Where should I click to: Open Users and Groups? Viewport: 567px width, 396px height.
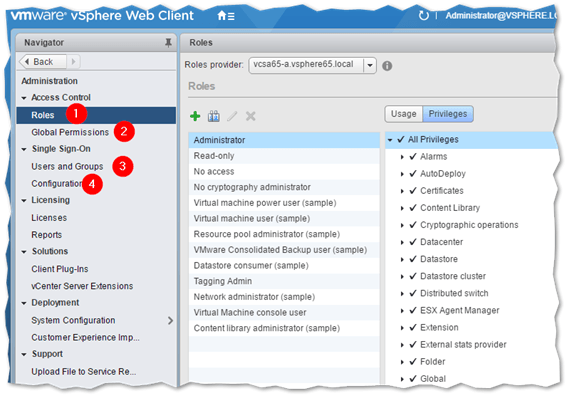coord(67,166)
